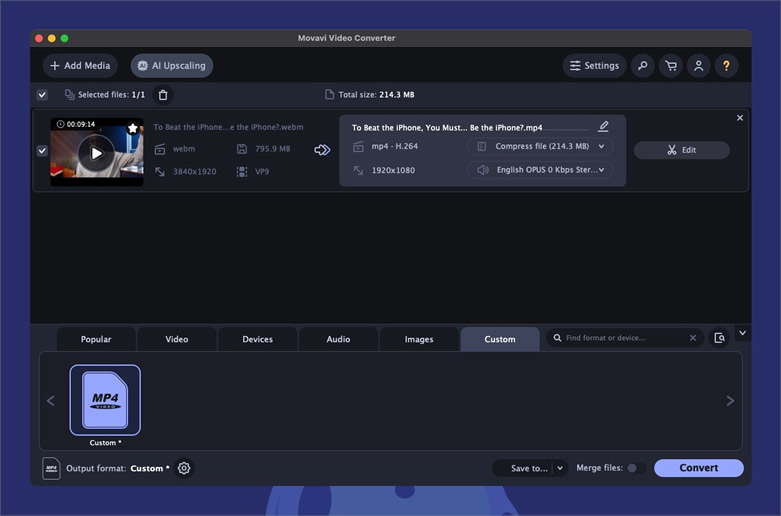Click the VP9 codec label
781x516 pixels.
(262, 172)
